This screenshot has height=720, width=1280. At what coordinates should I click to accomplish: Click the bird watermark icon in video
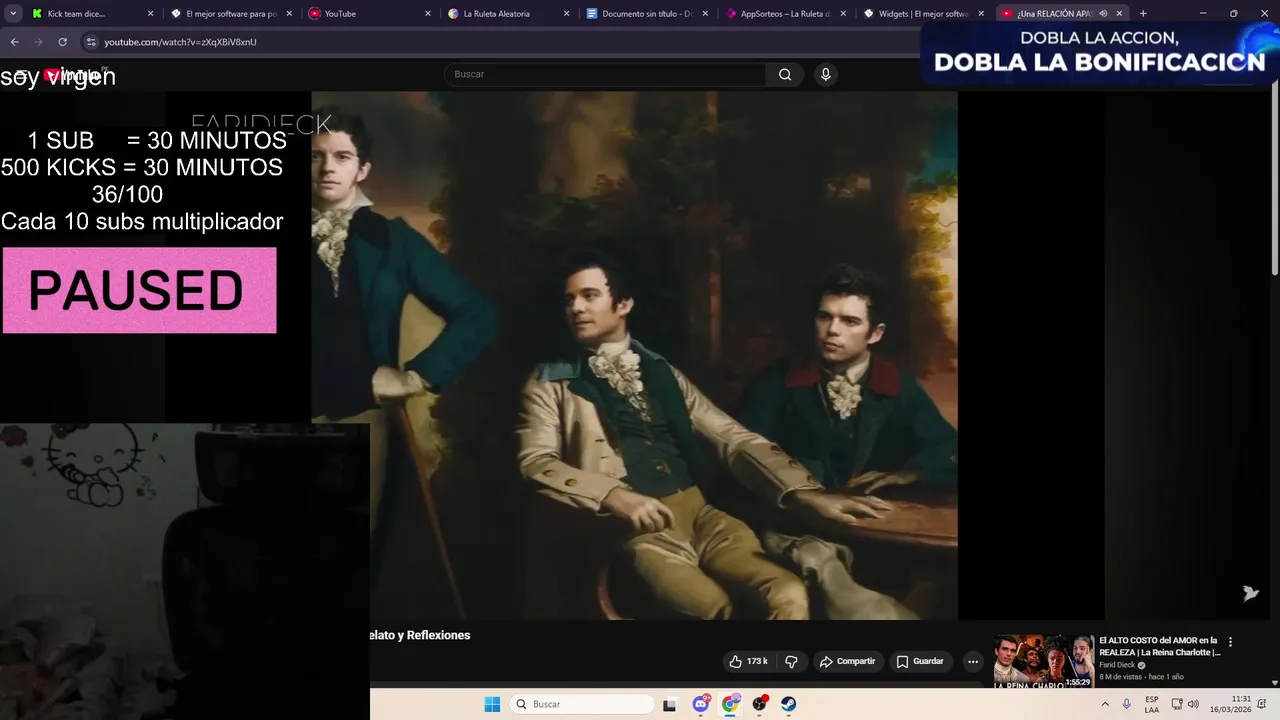tap(1250, 593)
